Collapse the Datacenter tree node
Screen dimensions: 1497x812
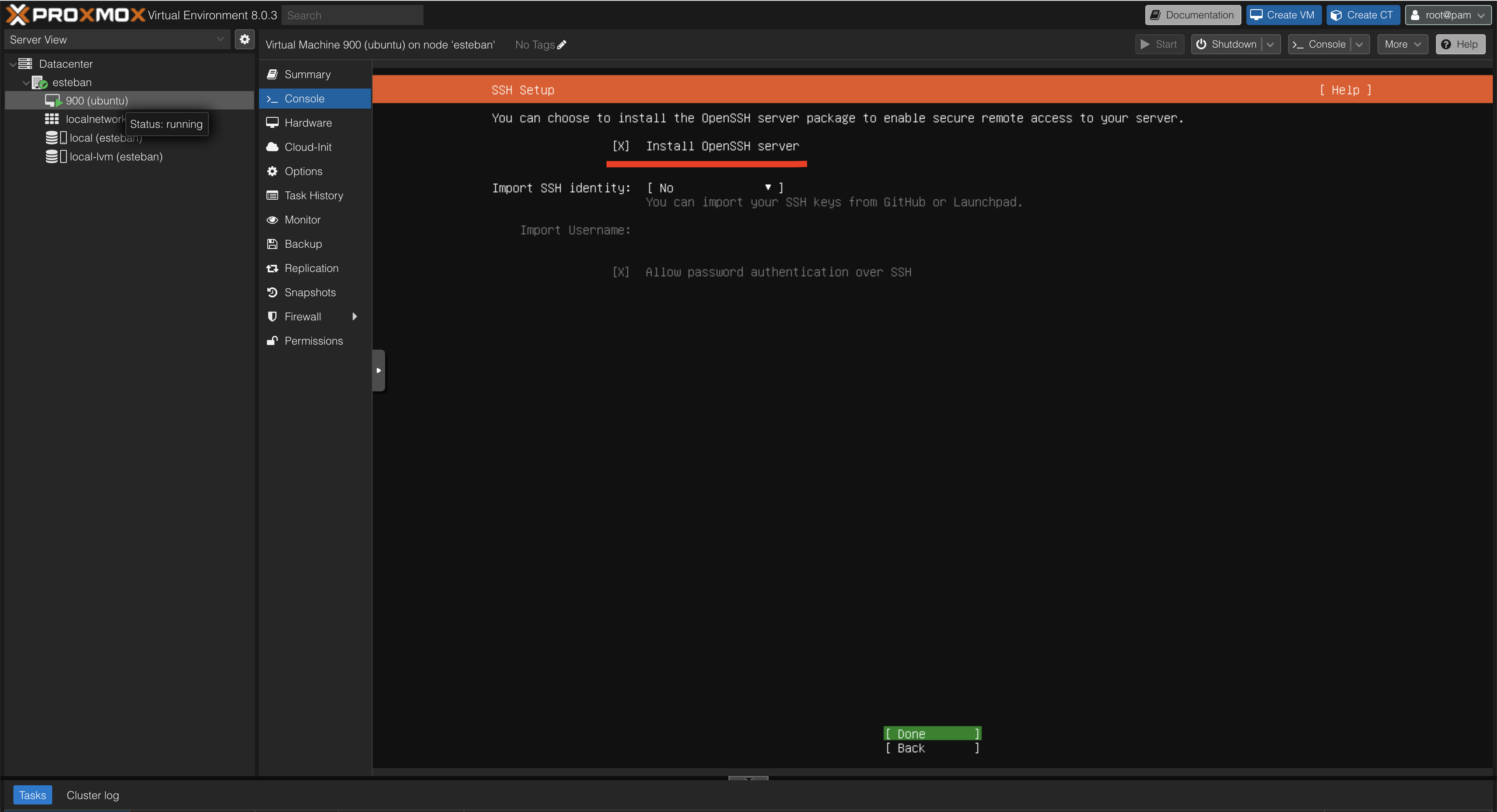point(12,64)
